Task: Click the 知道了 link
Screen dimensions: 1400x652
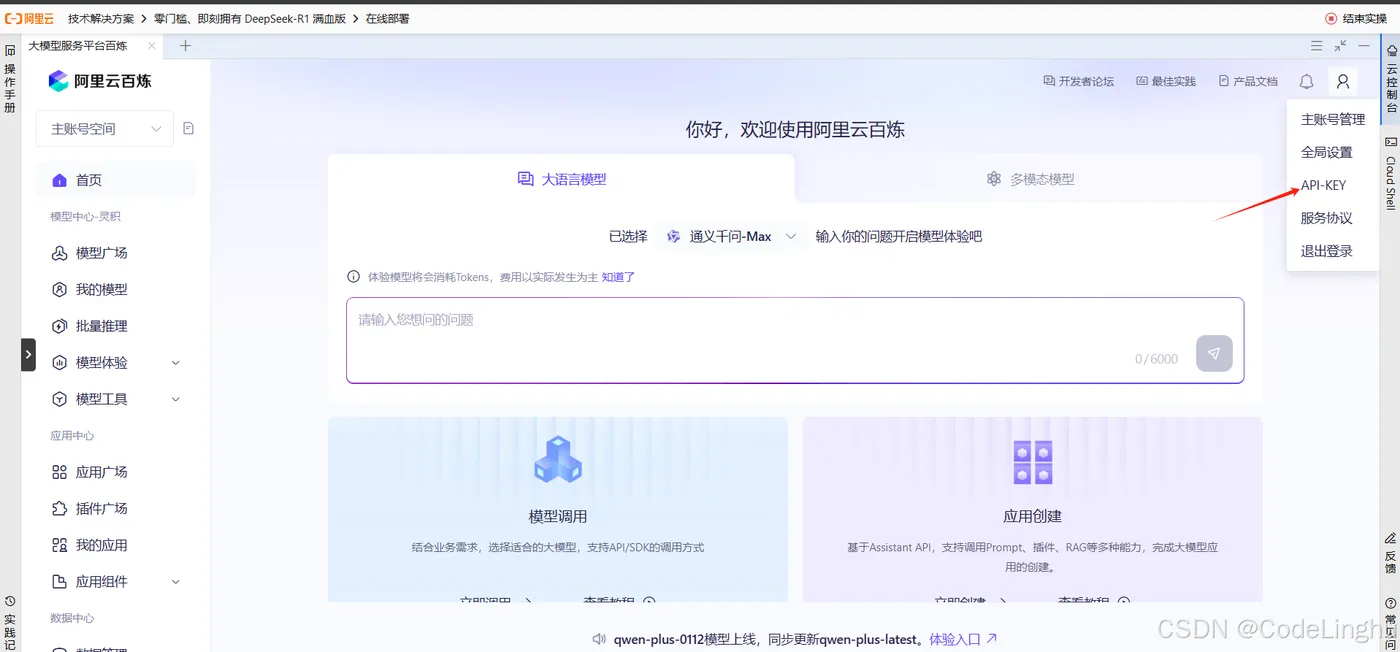Action: coord(618,277)
